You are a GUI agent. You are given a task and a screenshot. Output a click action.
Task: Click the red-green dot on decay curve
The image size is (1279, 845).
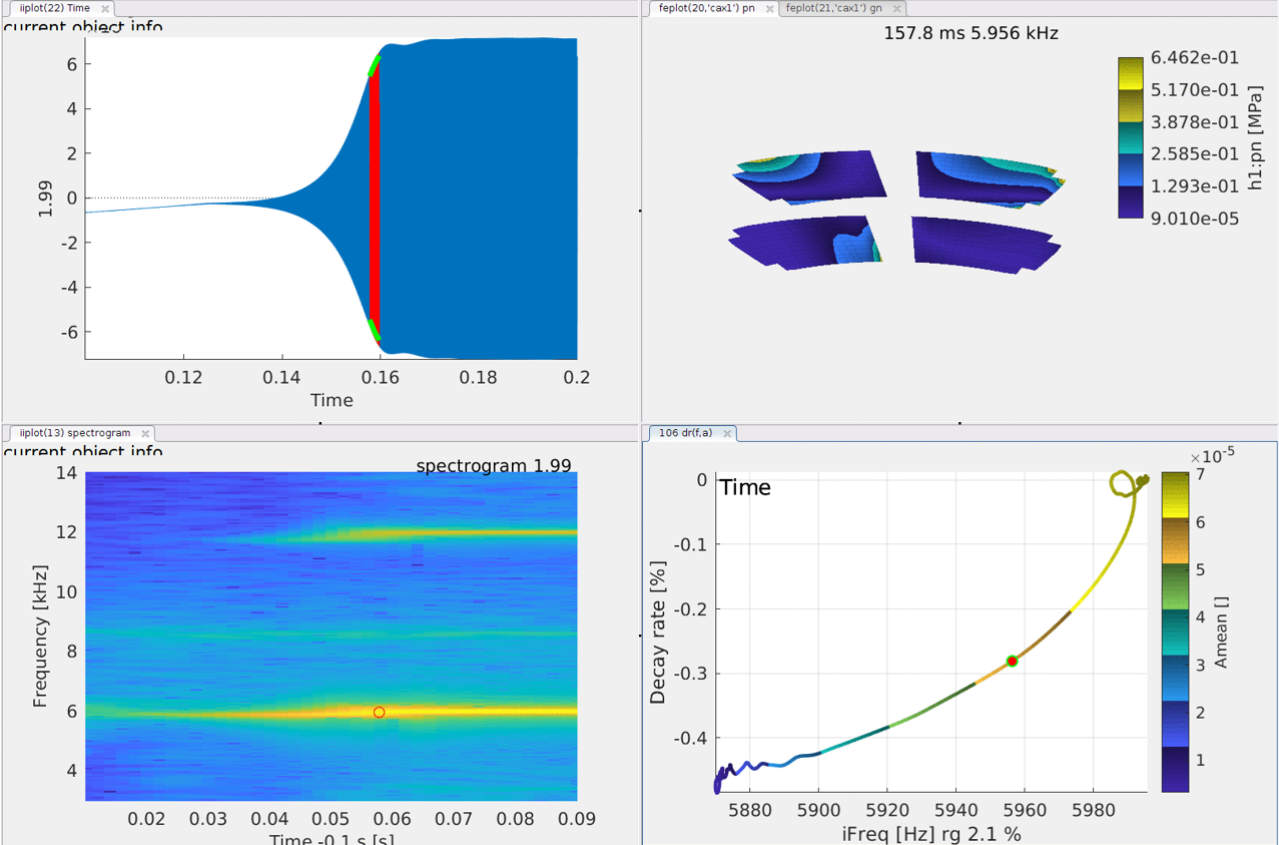[1012, 661]
